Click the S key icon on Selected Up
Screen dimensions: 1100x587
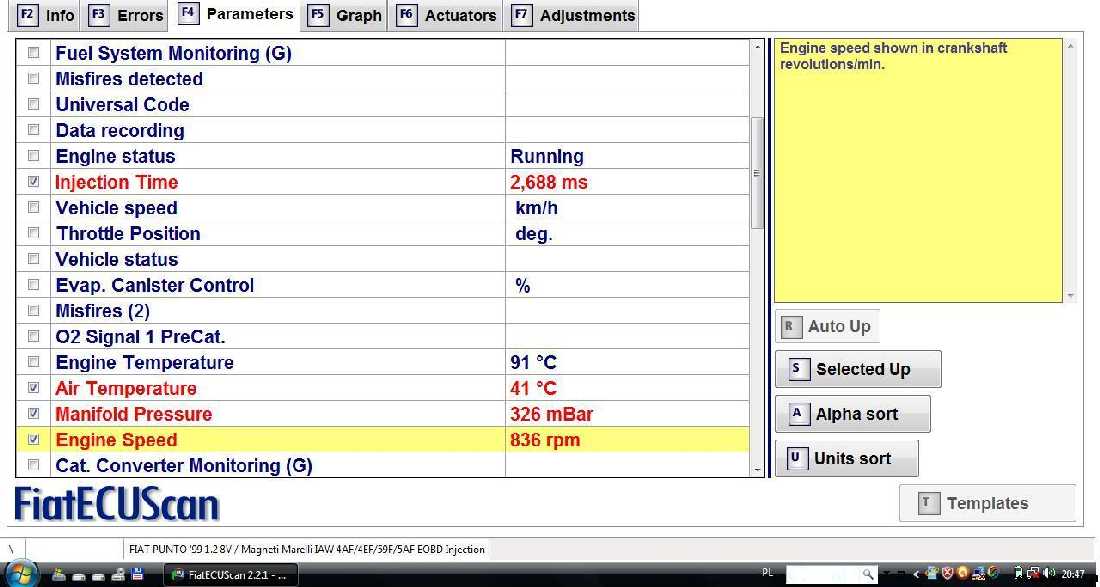tap(798, 369)
